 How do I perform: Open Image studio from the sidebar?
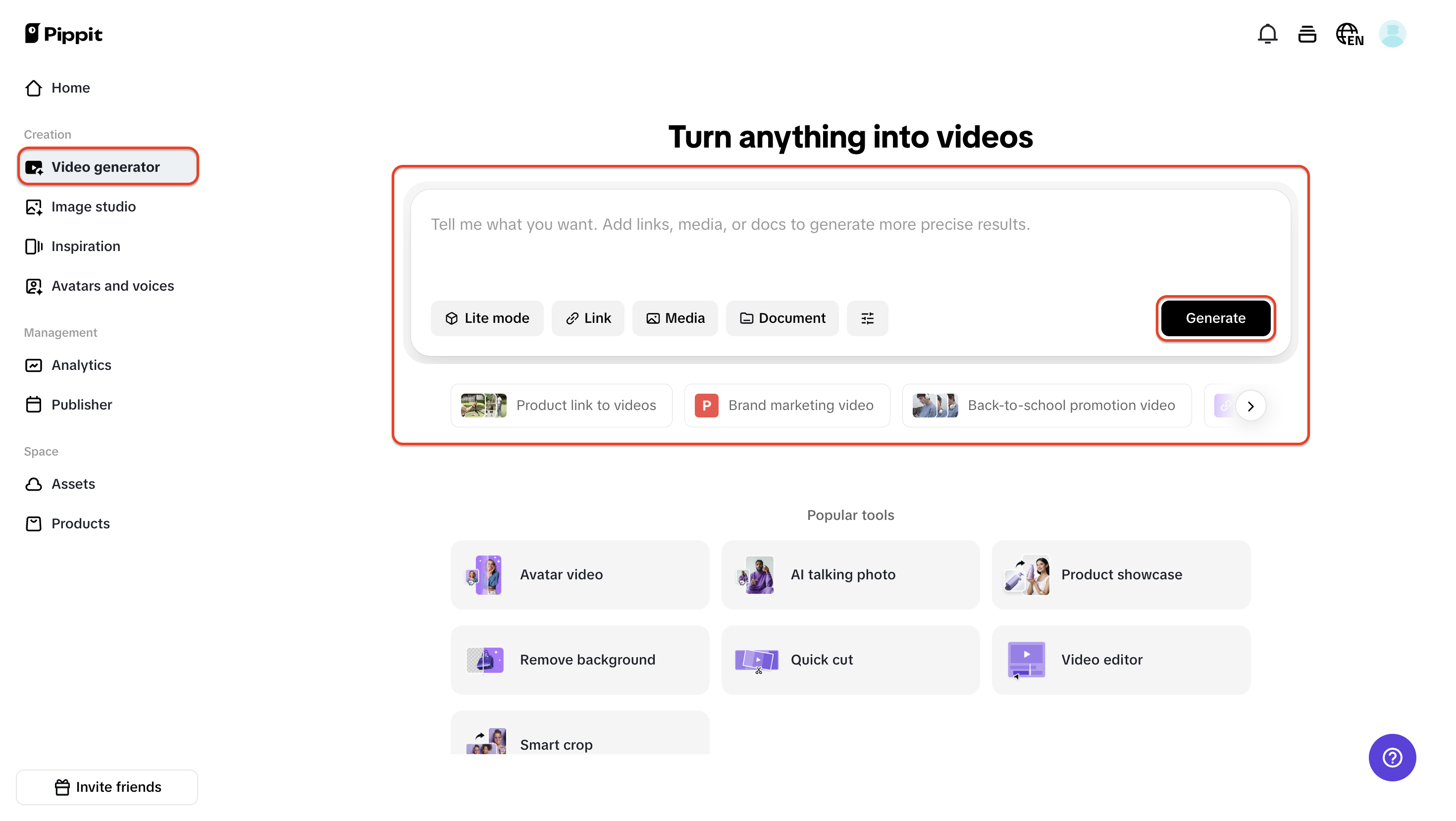tap(93, 206)
